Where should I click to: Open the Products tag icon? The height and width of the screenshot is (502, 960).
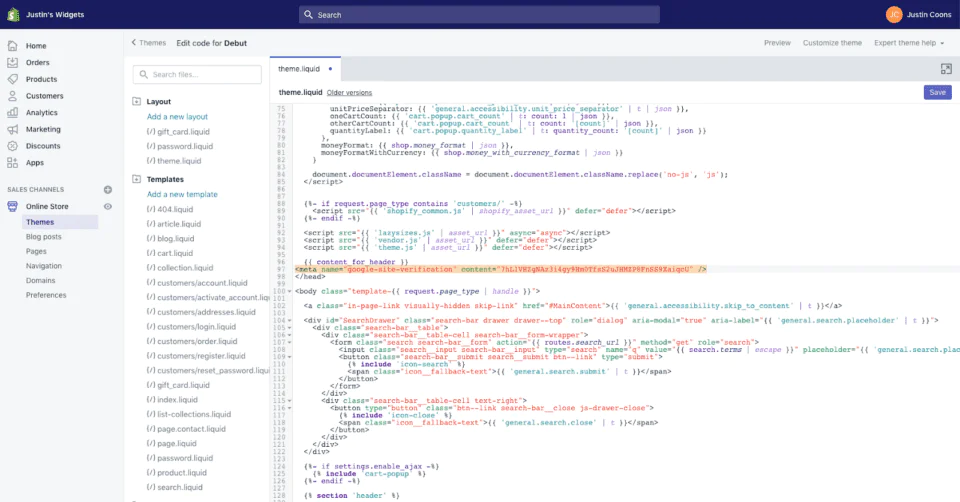12,79
